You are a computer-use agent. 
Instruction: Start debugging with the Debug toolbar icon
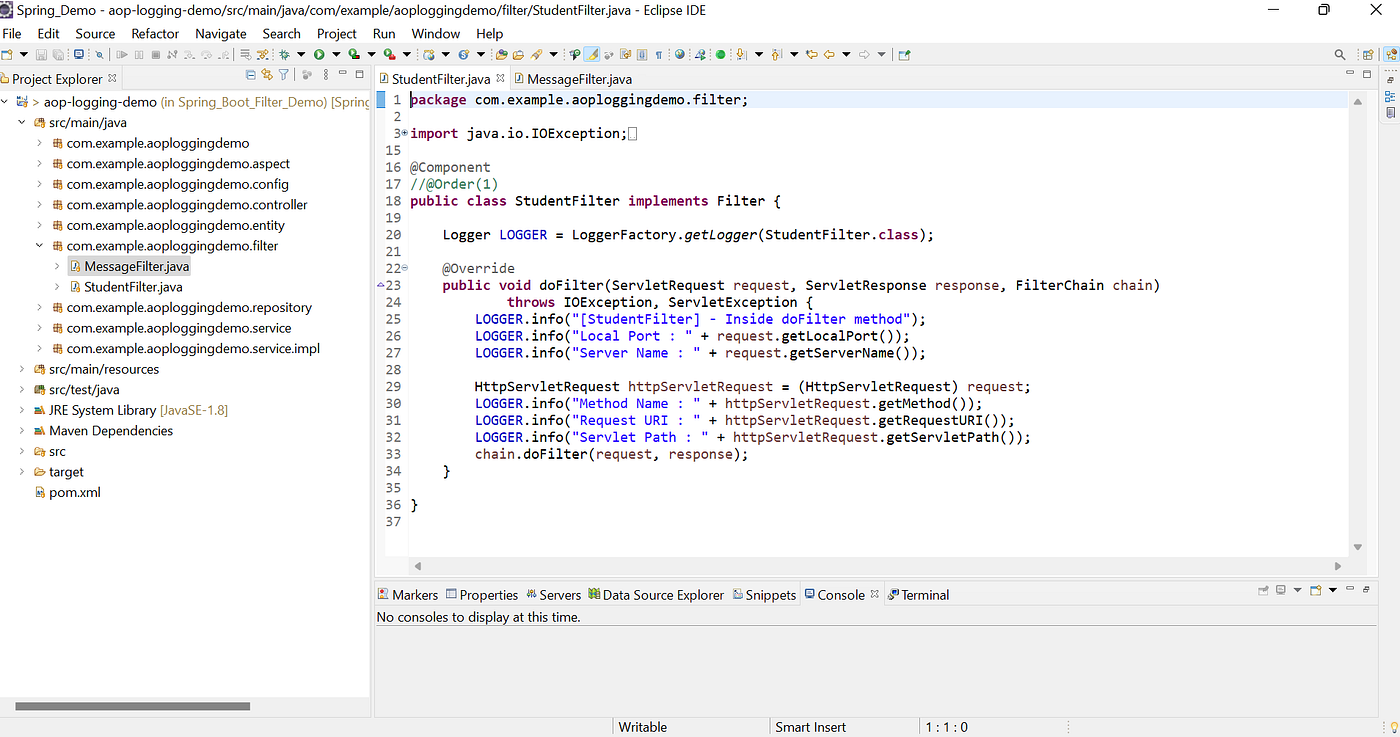coord(283,54)
